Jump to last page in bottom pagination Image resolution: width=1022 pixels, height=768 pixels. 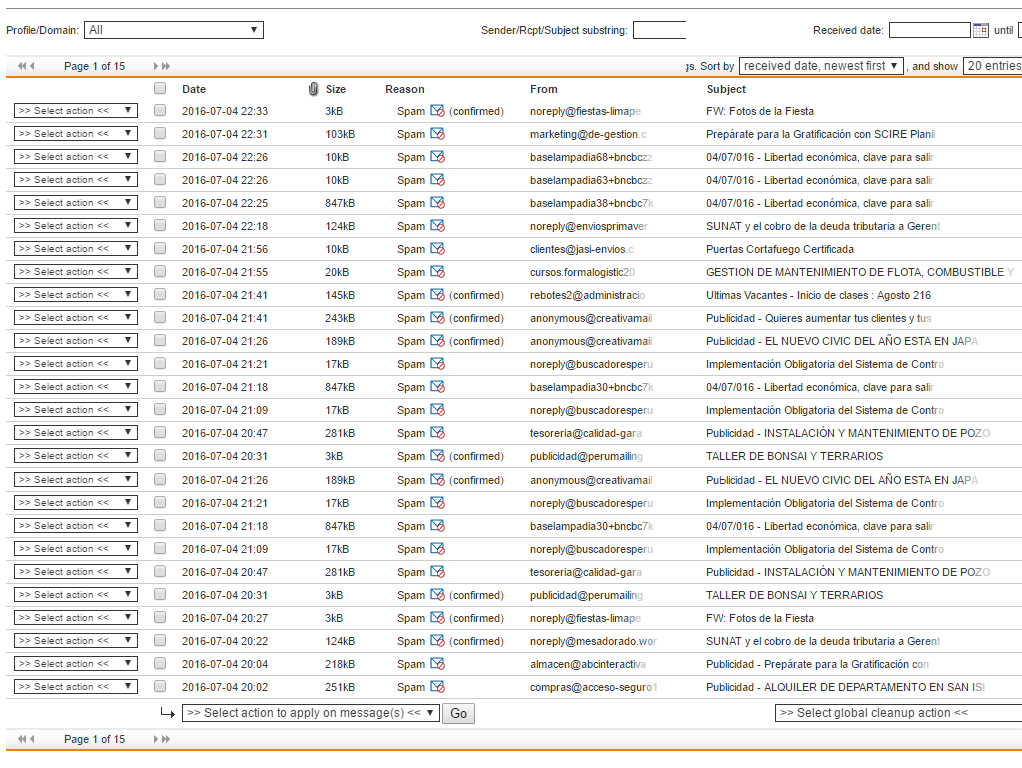(x=166, y=739)
